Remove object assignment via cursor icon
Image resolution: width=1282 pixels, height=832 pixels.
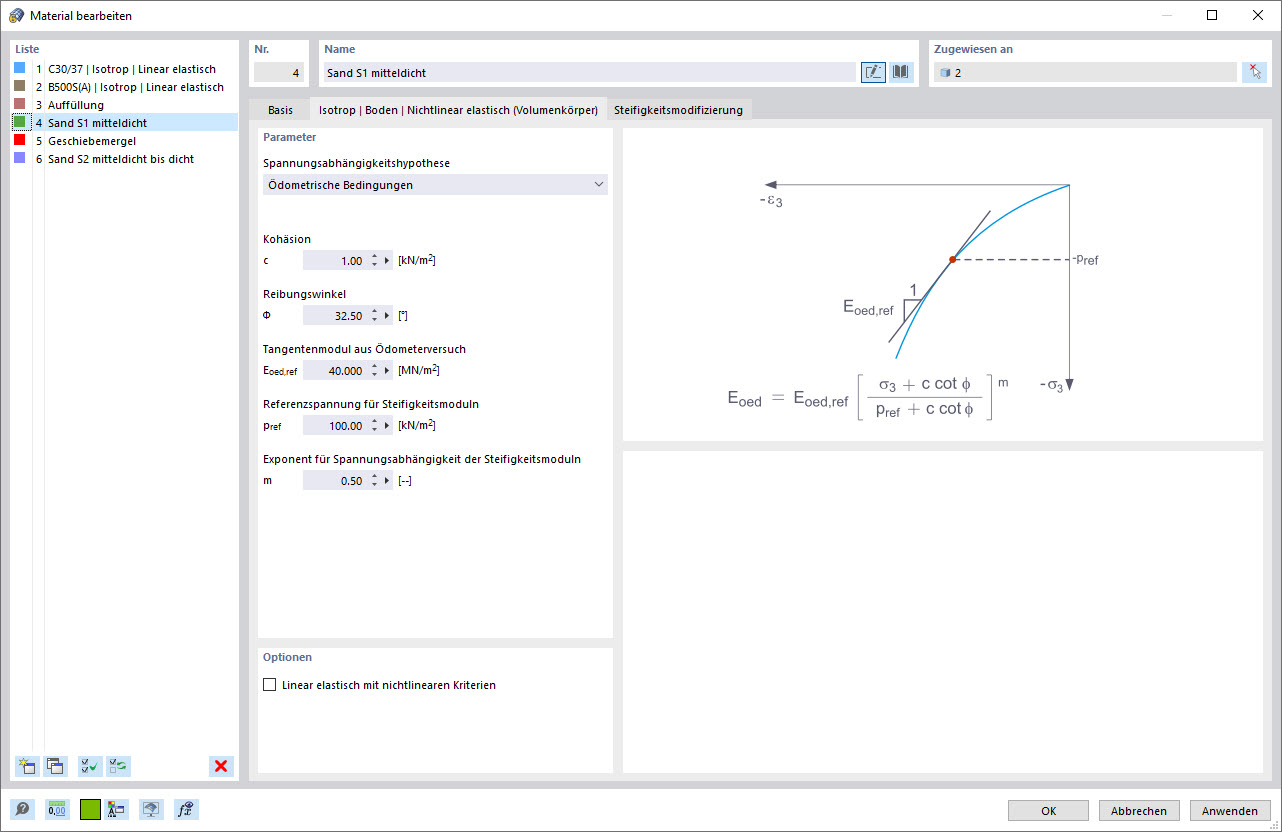pos(1254,72)
